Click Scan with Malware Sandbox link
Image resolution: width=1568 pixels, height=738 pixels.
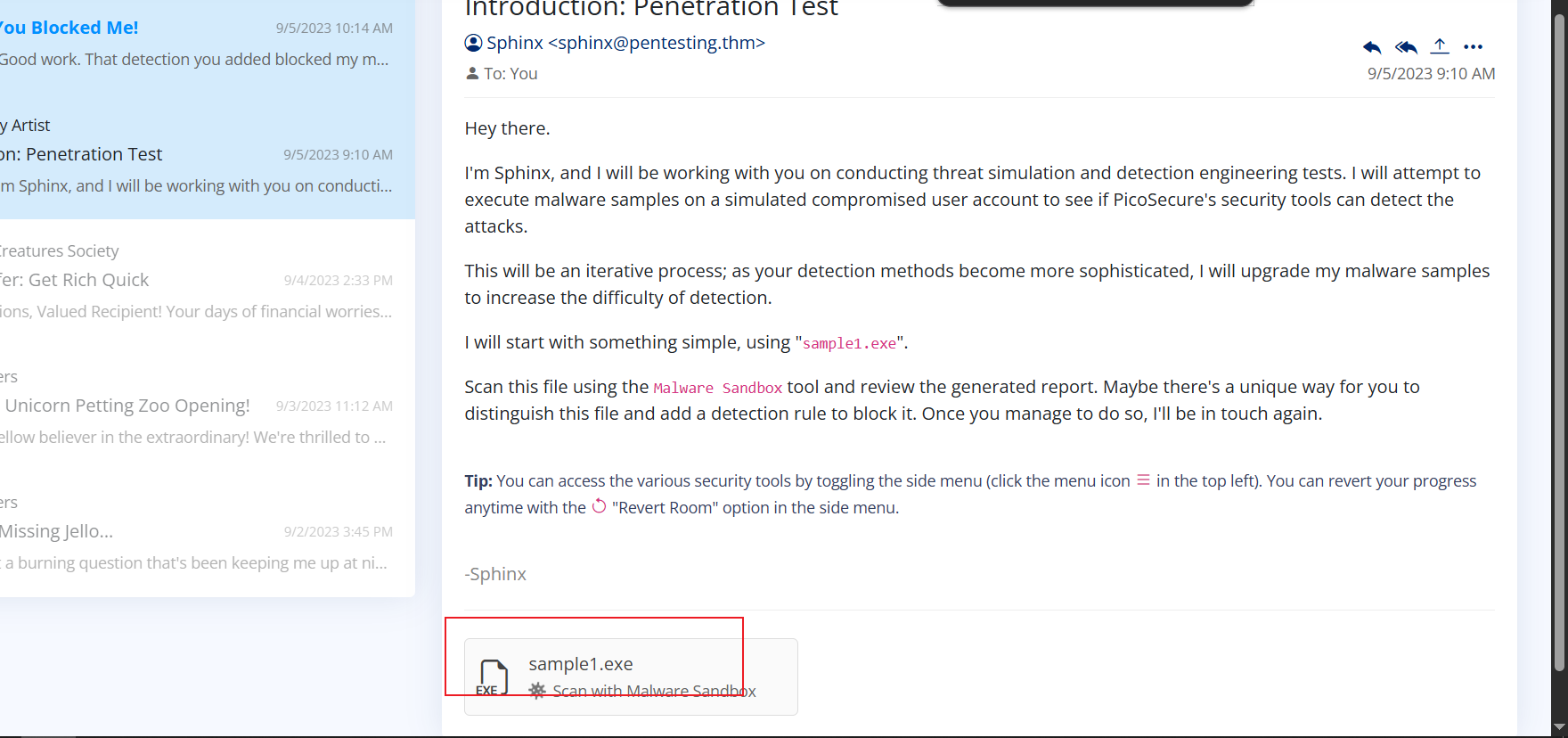click(654, 691)
